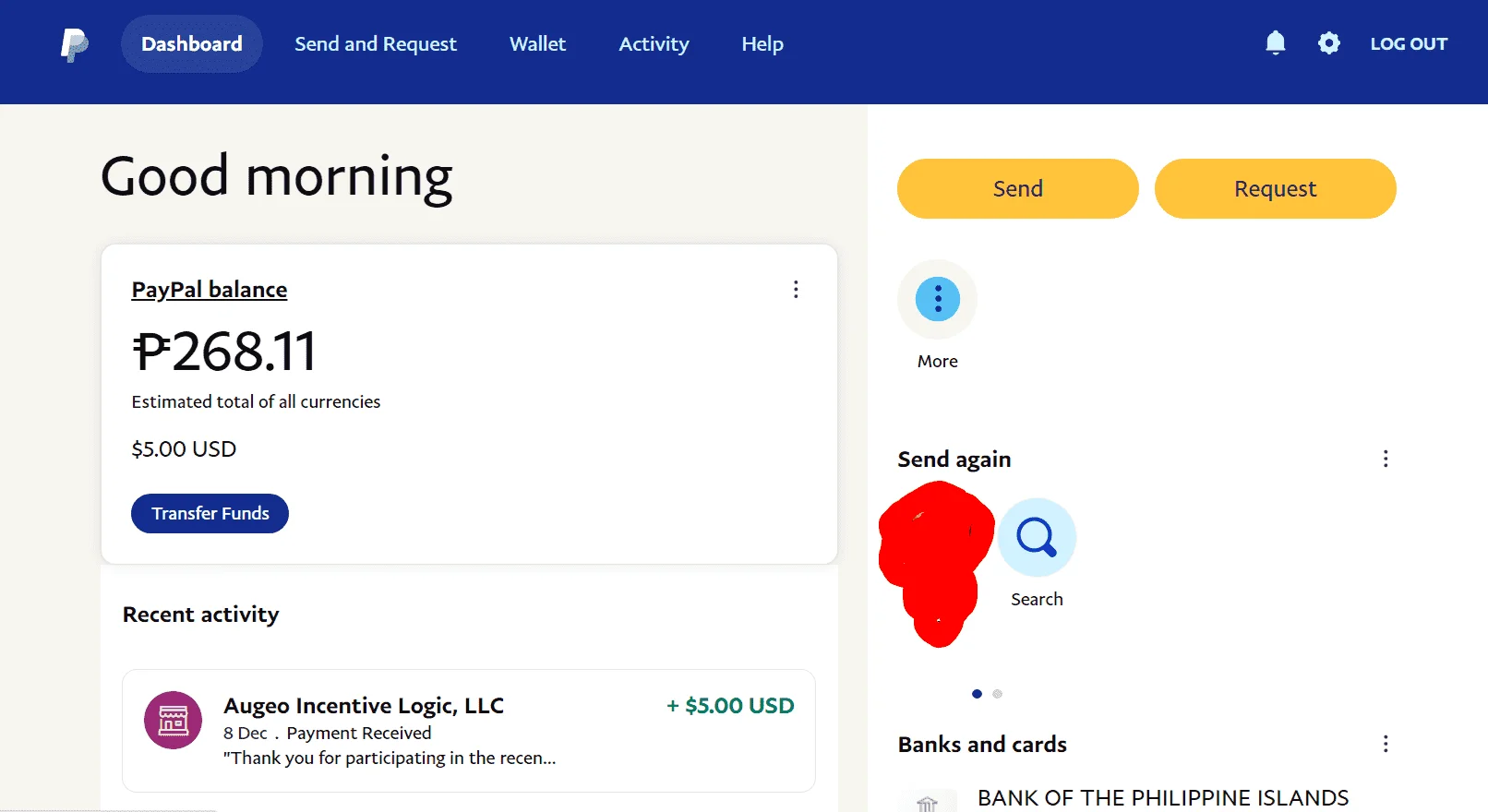Open the Augeo Incentive Logic, LLC transaction
Viewport: 1488px width, 812px height.
coord(469,731)
